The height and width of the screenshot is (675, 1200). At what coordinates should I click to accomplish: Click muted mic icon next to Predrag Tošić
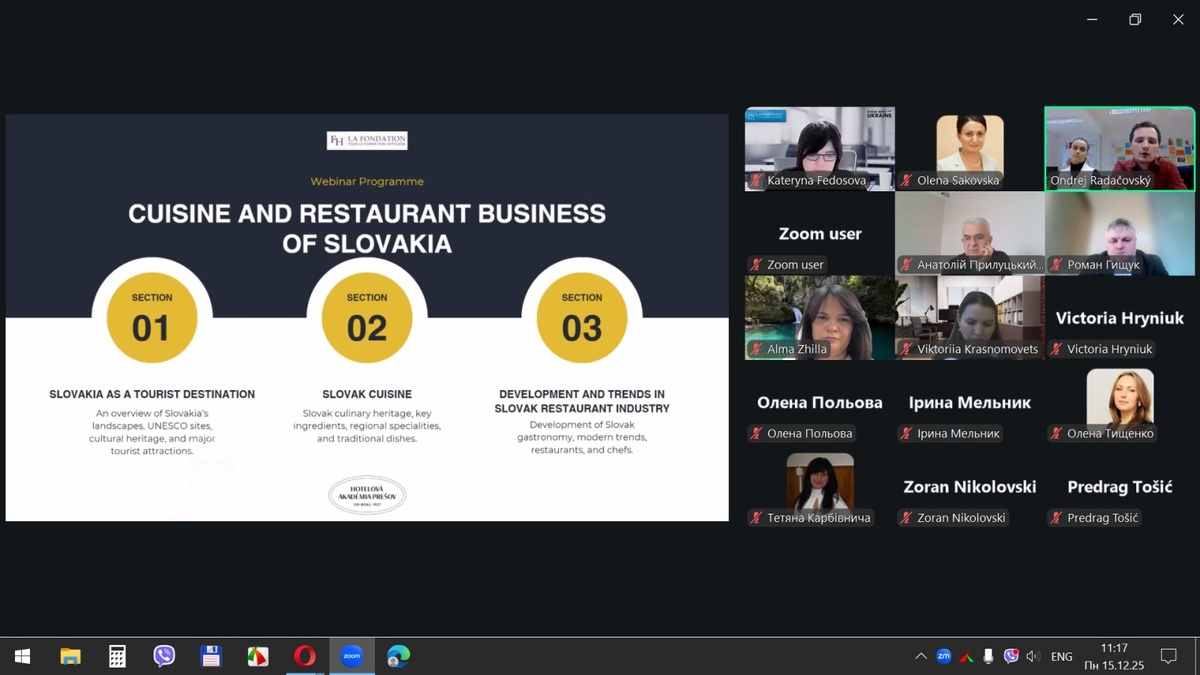coord(1056,518)
